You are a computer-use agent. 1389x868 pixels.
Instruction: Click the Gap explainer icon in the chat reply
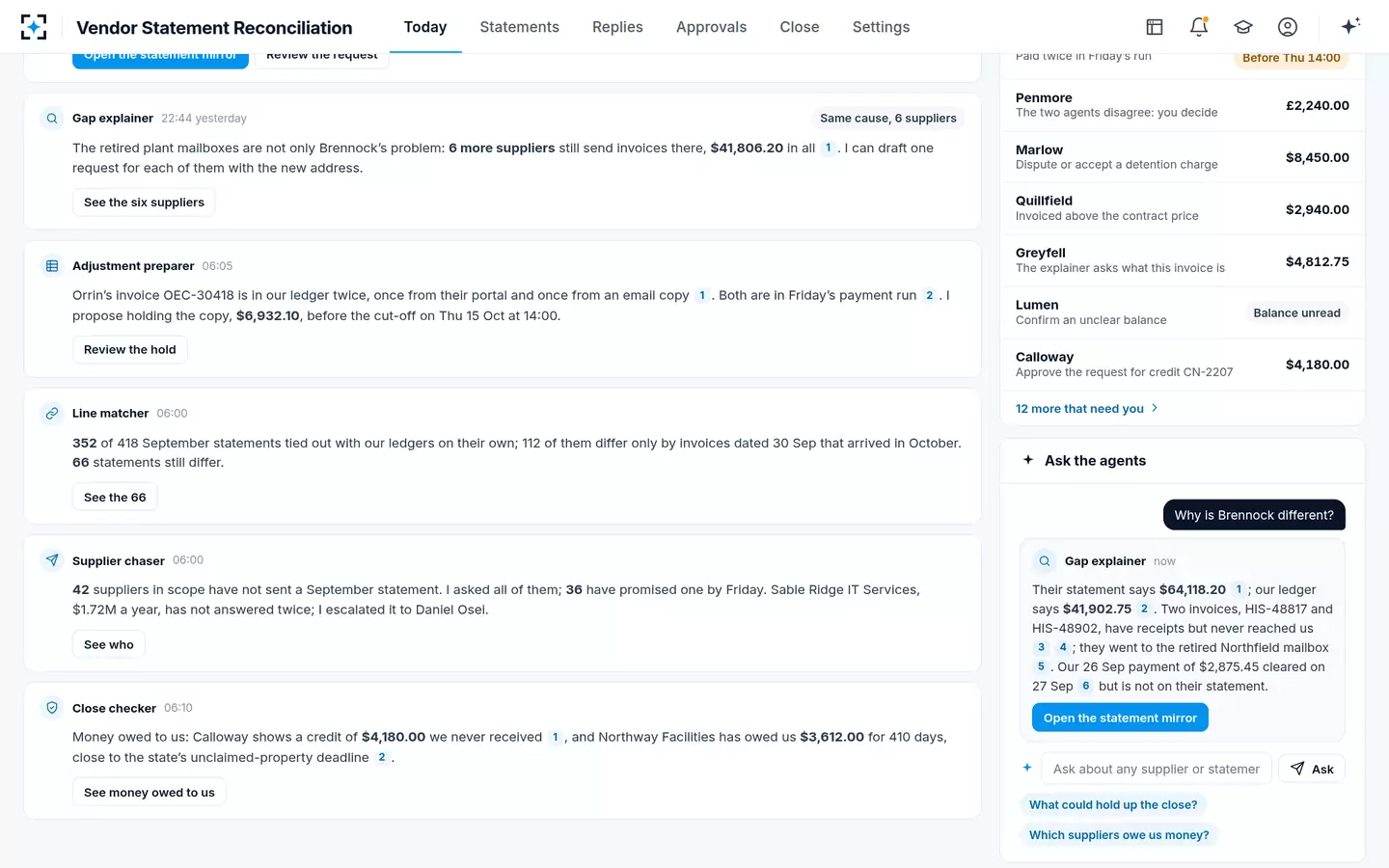point(1045,561)
